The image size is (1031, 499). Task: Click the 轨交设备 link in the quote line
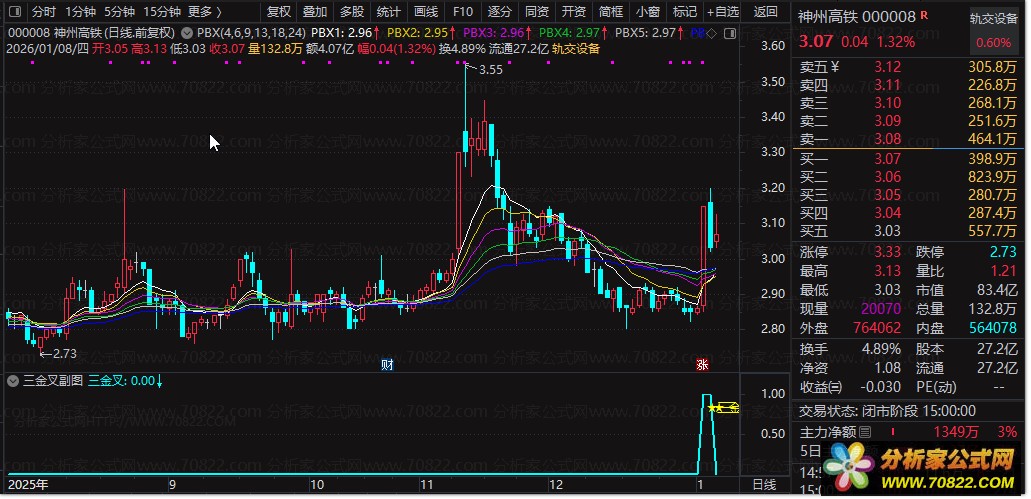576,48
